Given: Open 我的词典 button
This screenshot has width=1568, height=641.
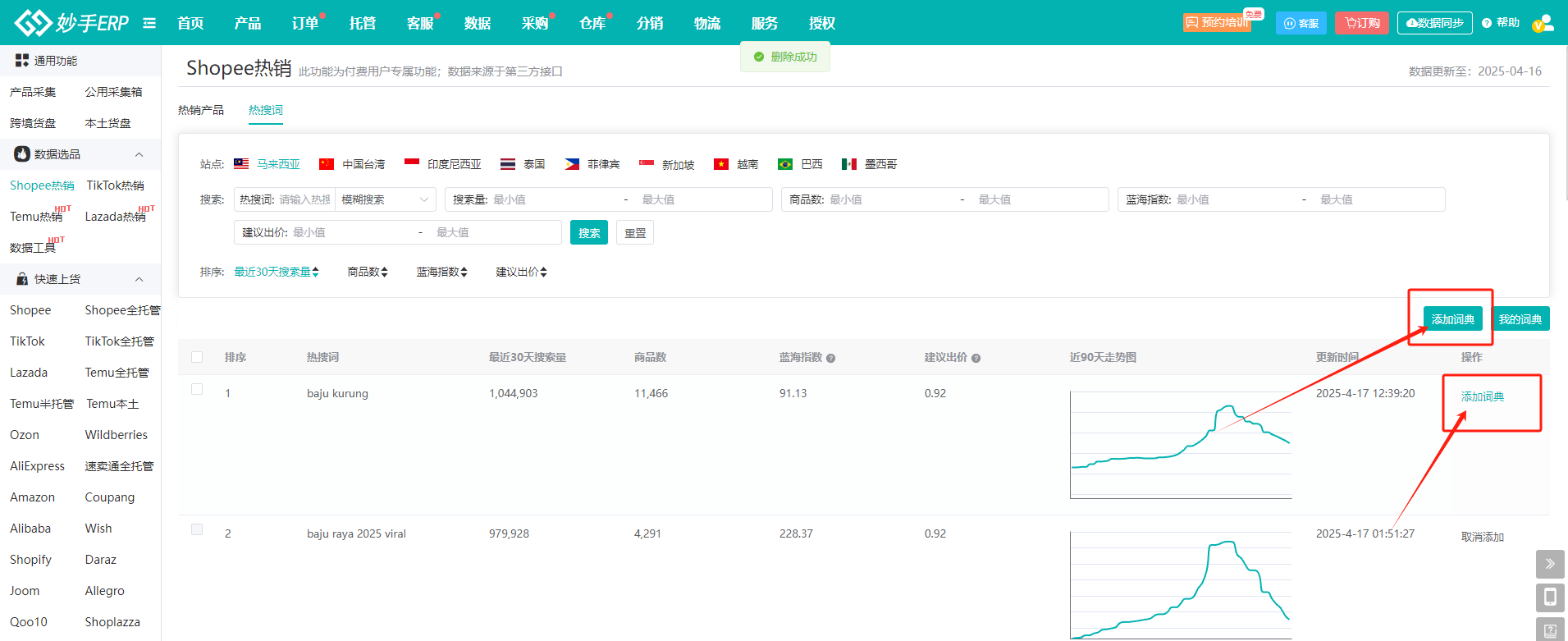Looking at the screenshot, I should click(1520, 318).
